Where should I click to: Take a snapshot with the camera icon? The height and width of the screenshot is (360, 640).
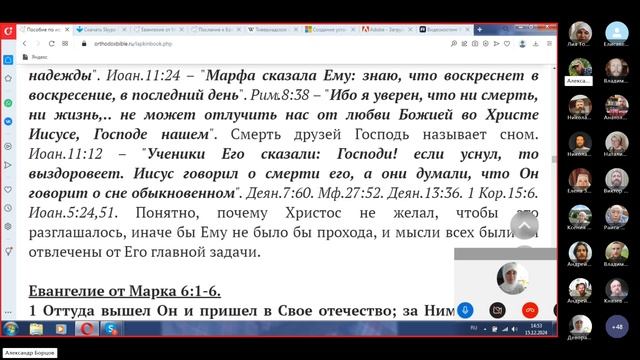pyautogui.click(x=475, y=44)
